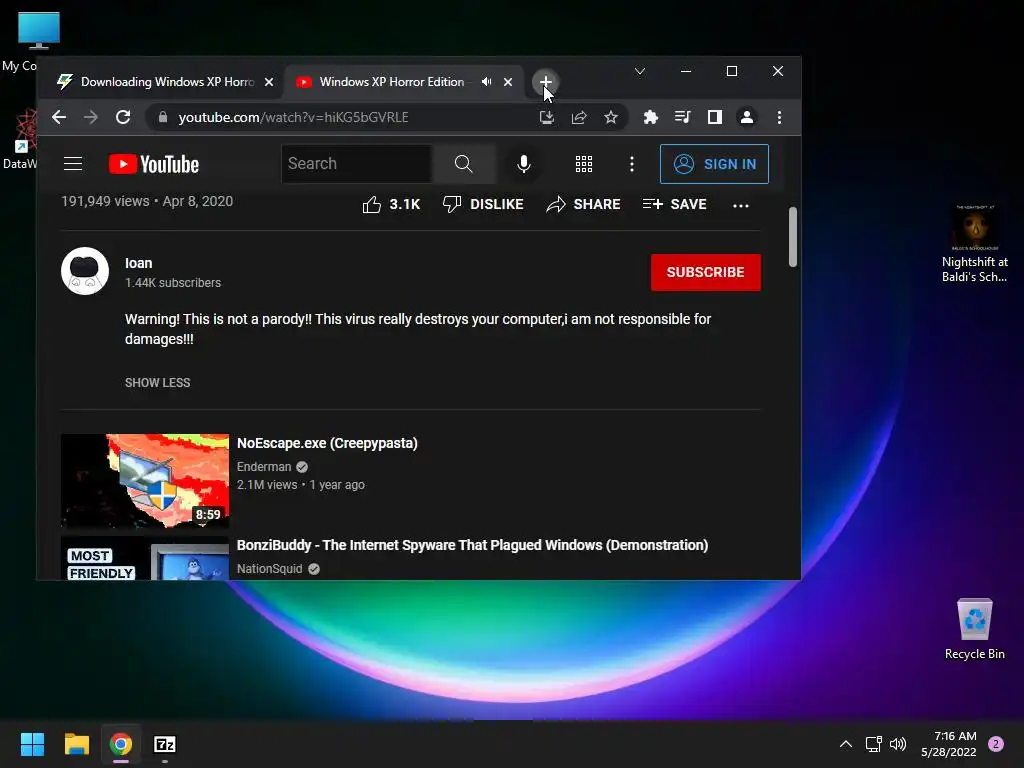
Task: Click the BonziBuddy MOST FRIENDLY thumbnail
Action: (145, 558)
